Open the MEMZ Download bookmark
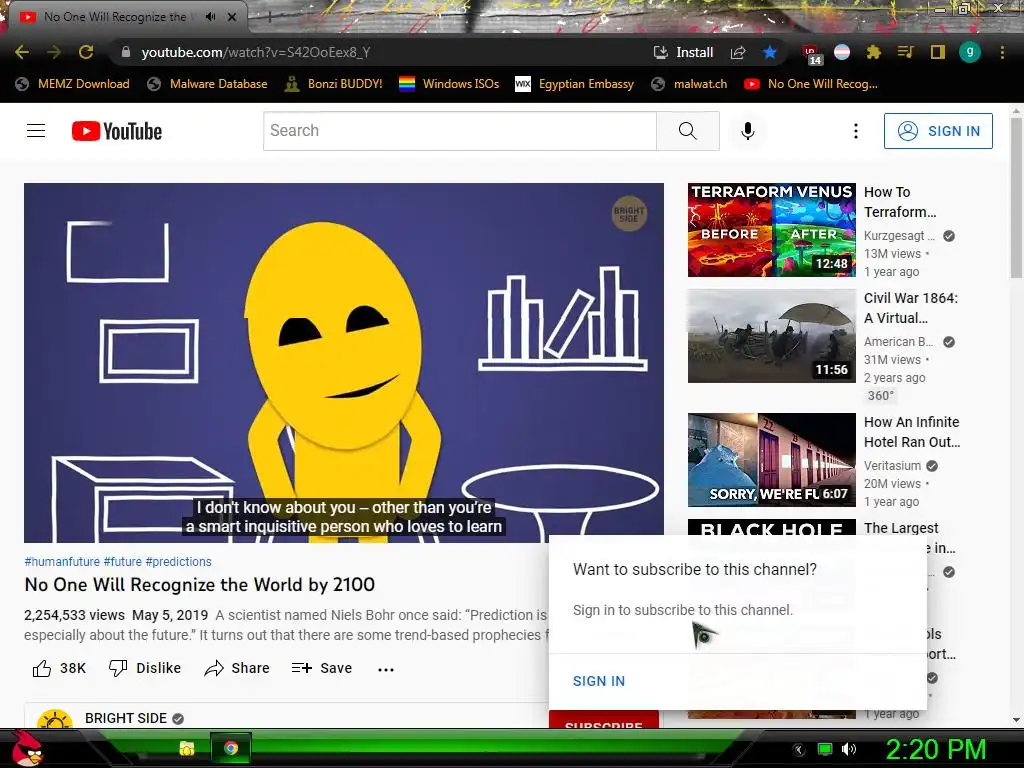The height and width of the screenshot is (768, 1024). click(x=72, y=84)
